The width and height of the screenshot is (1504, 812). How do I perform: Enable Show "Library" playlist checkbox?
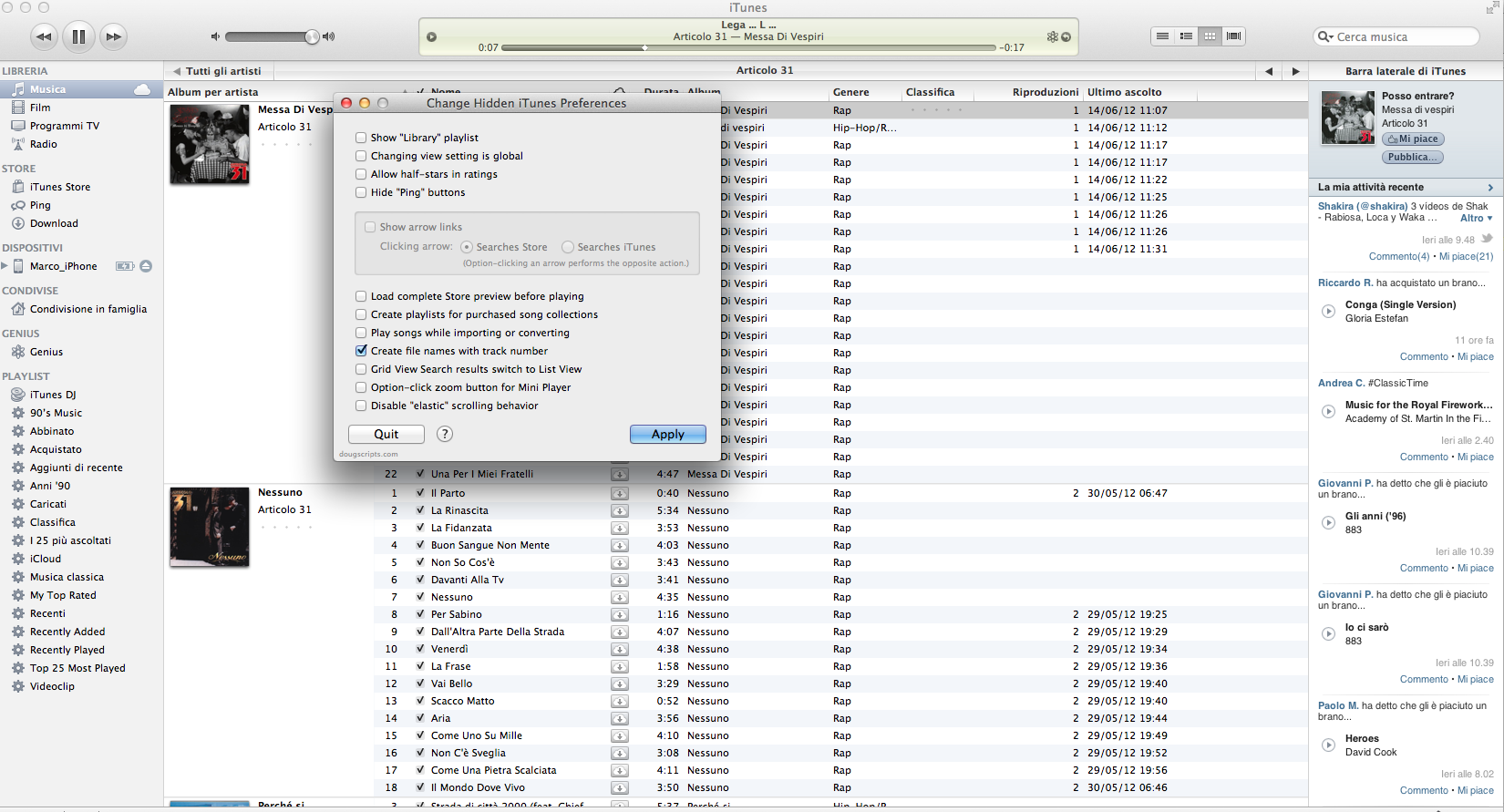[361, 138]
